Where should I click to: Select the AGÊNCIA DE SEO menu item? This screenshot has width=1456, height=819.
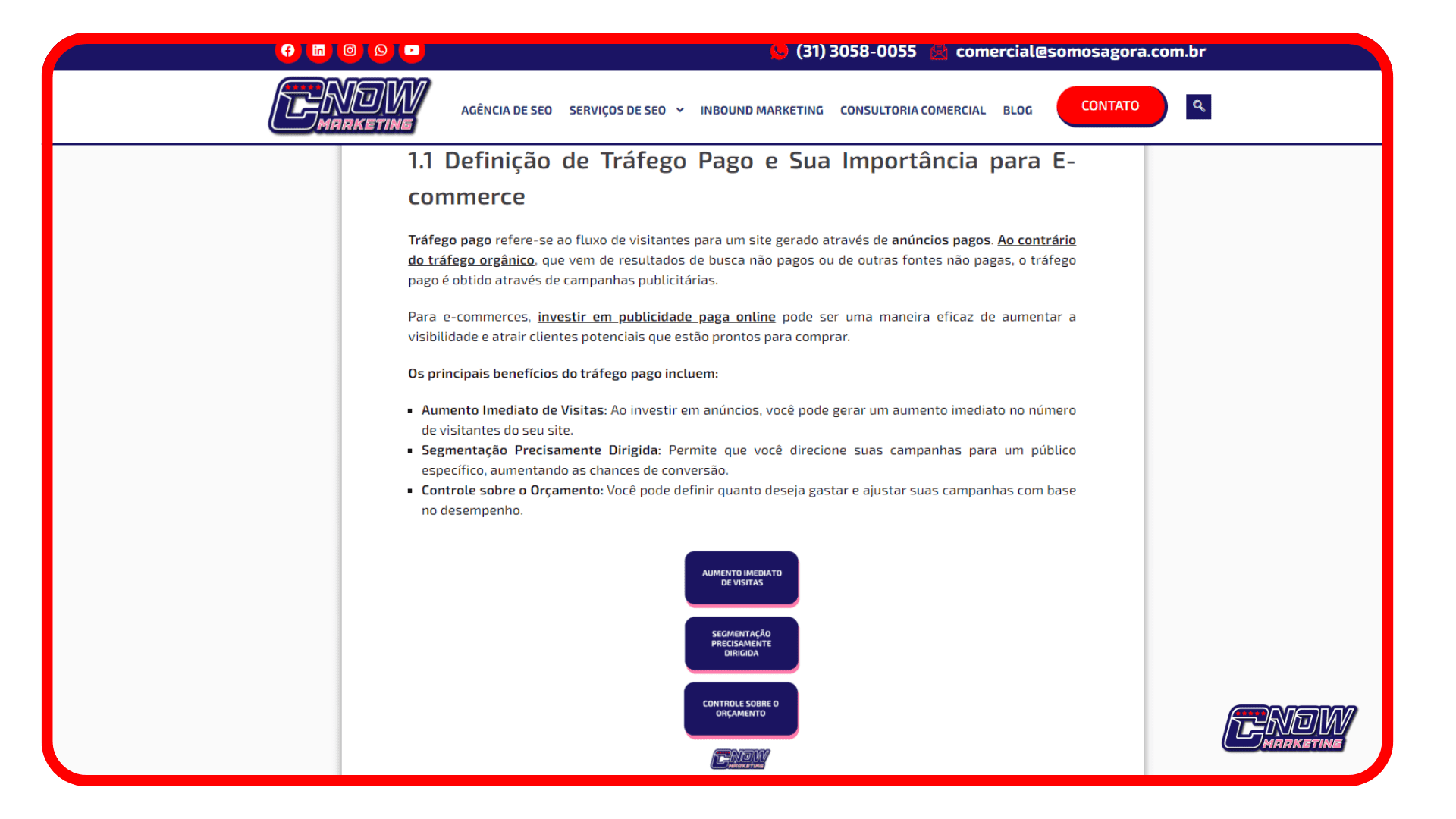tap(506, 109)
